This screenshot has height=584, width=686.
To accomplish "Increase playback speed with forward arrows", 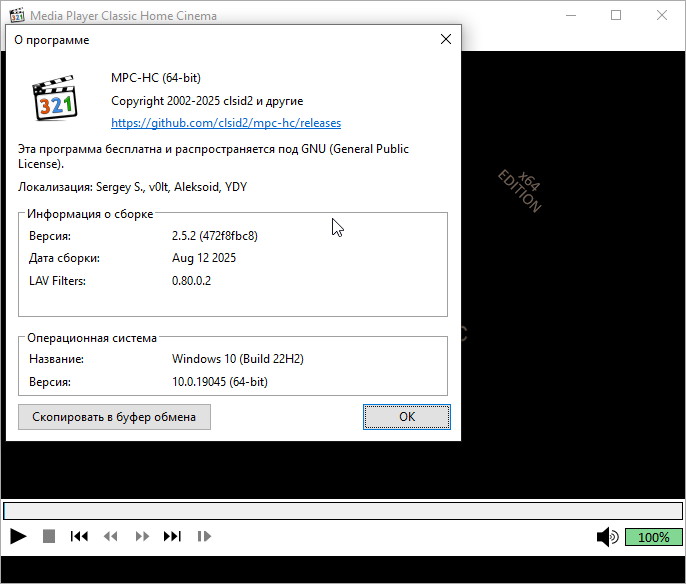I will (142, 536).
